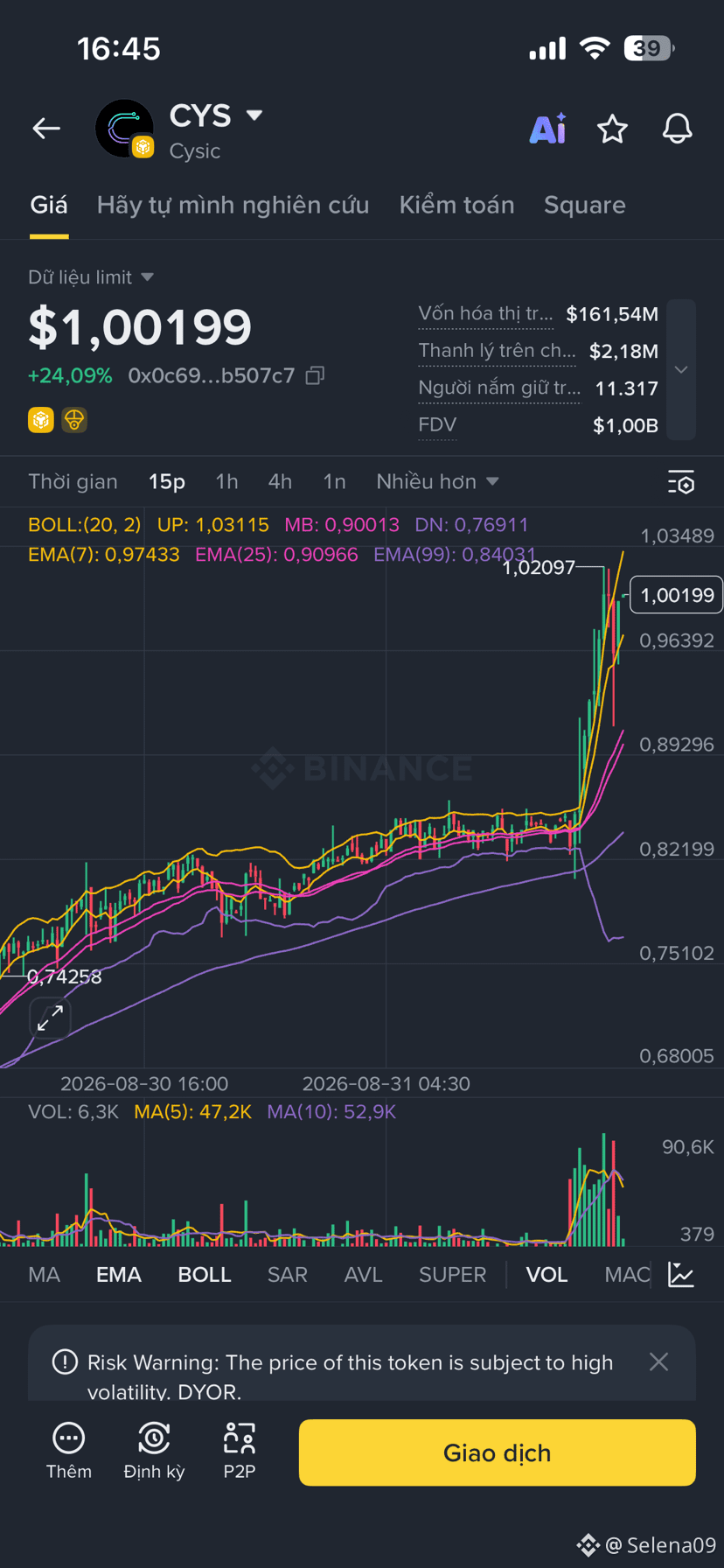Tap the CYS Cysic token logo
Screen dimensions: 724x1568
(125, 129)
